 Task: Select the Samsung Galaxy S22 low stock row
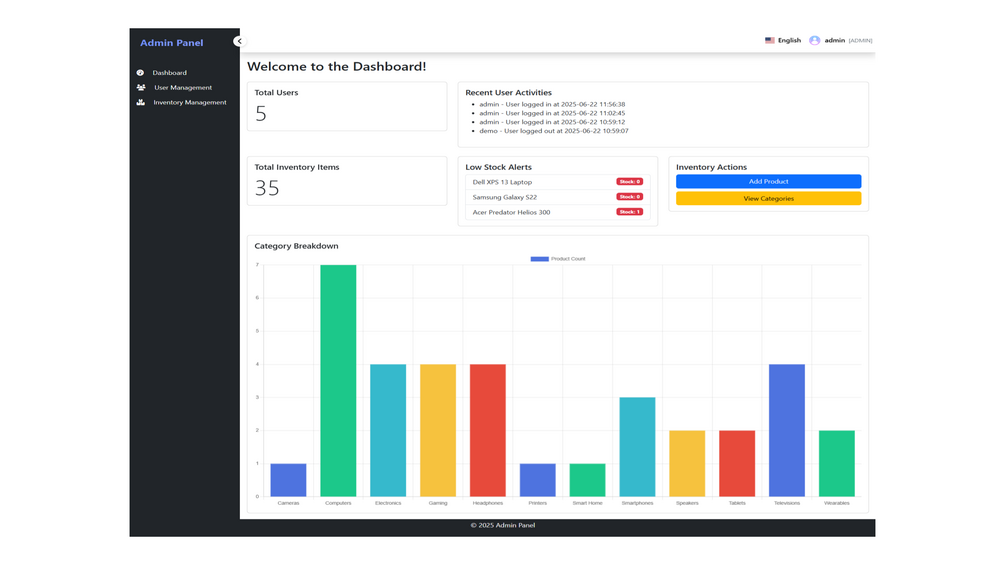558,197
